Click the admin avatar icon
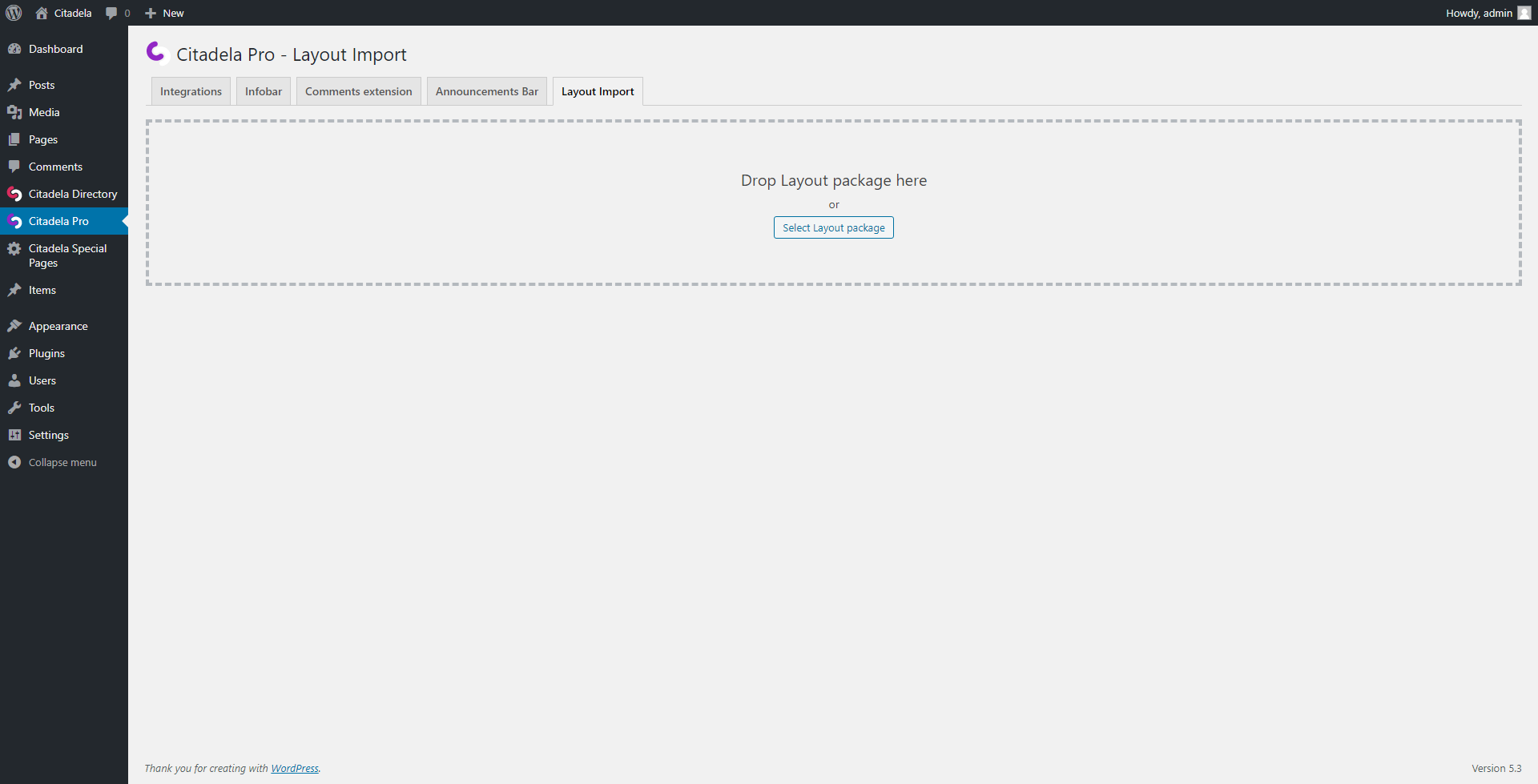Screen dimensions: 1538x784 click(1524, 13)
